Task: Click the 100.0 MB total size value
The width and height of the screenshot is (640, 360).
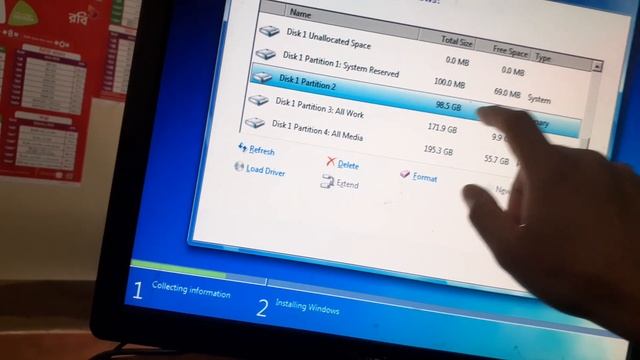Action: (449, 83)
